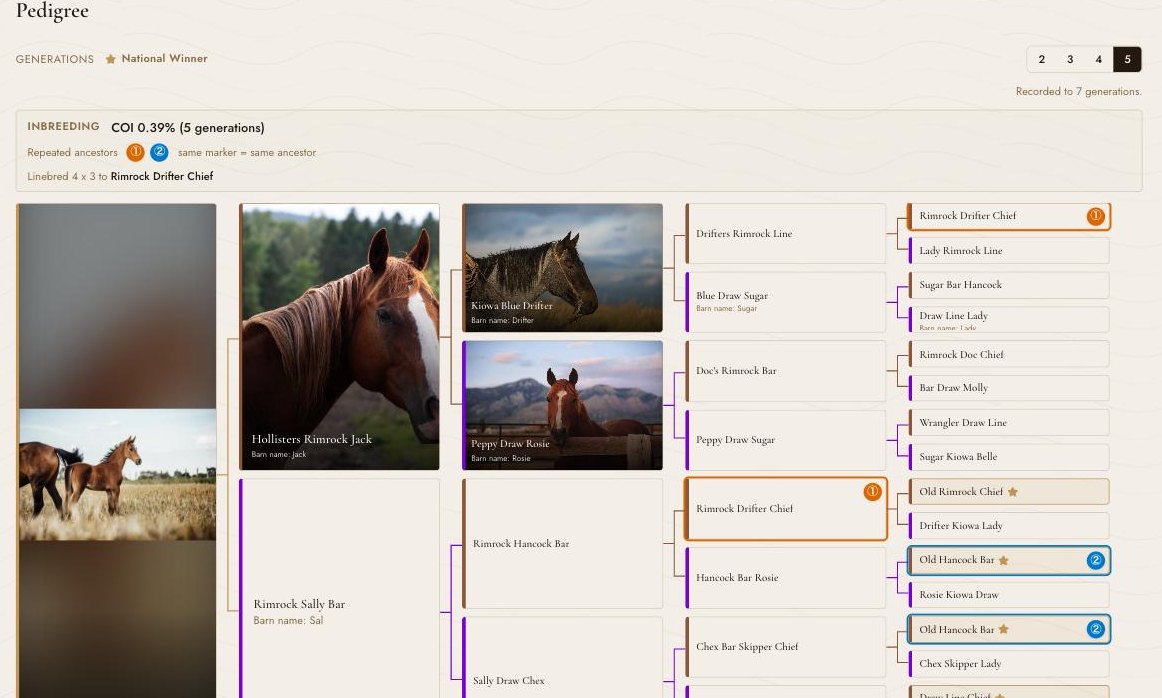Open Wrangler Draw Line entry
This screenshot has width=1162, height=698.
point(1009,422)
